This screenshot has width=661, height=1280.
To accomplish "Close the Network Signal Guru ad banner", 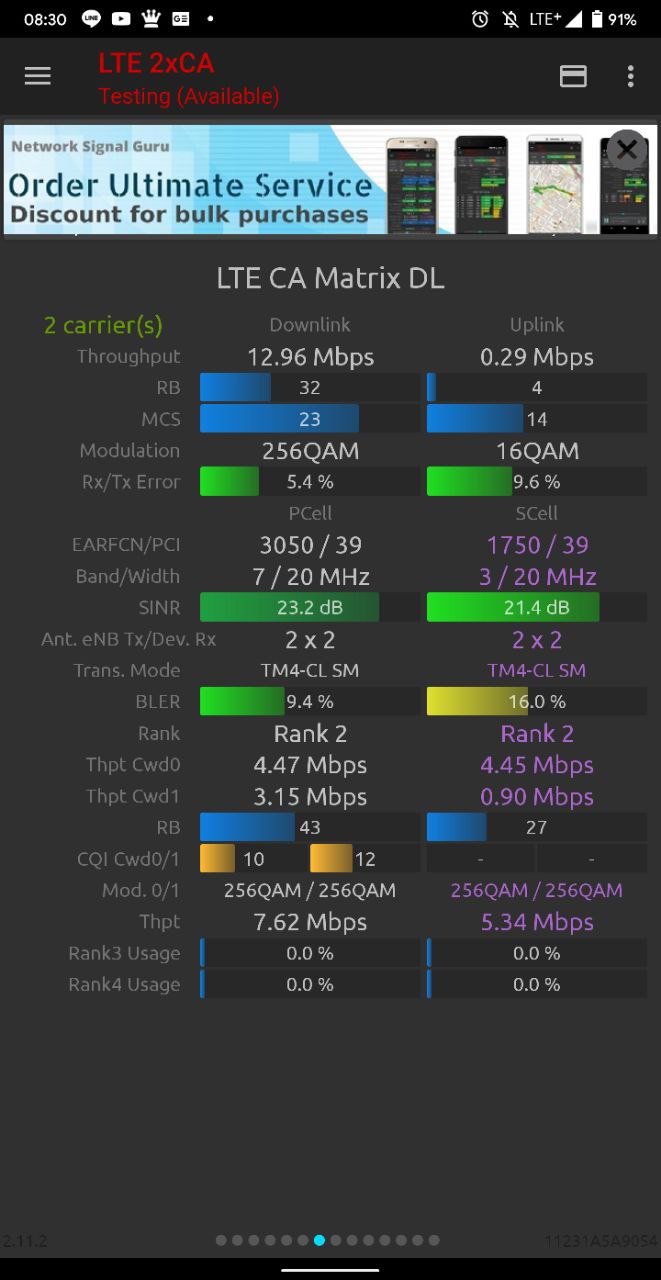I will 627,150.
